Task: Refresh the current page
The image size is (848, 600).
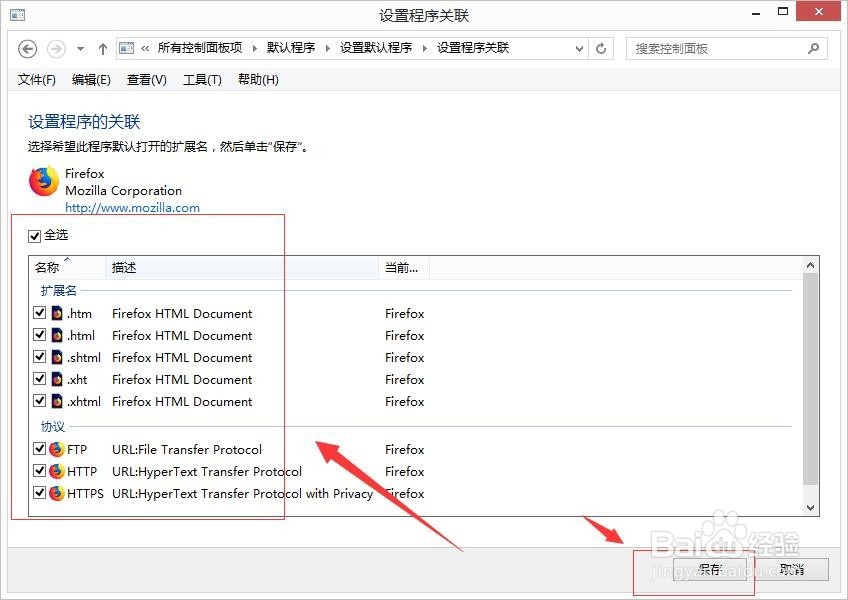Action: point(601,49)
